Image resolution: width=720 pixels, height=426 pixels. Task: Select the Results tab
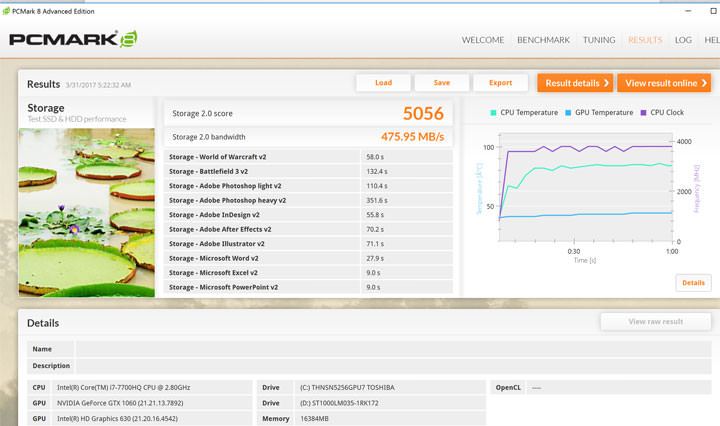(644, 40)
